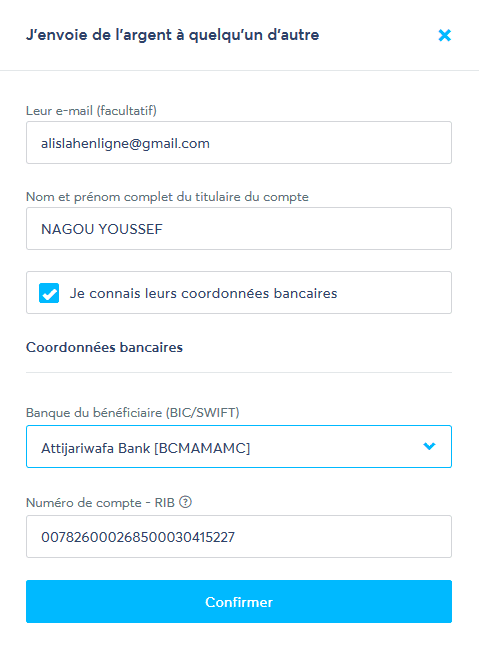Focus the email field with alislahenligne@gmail.com
This screenshot has height=651, width=479.
[239, 142]
